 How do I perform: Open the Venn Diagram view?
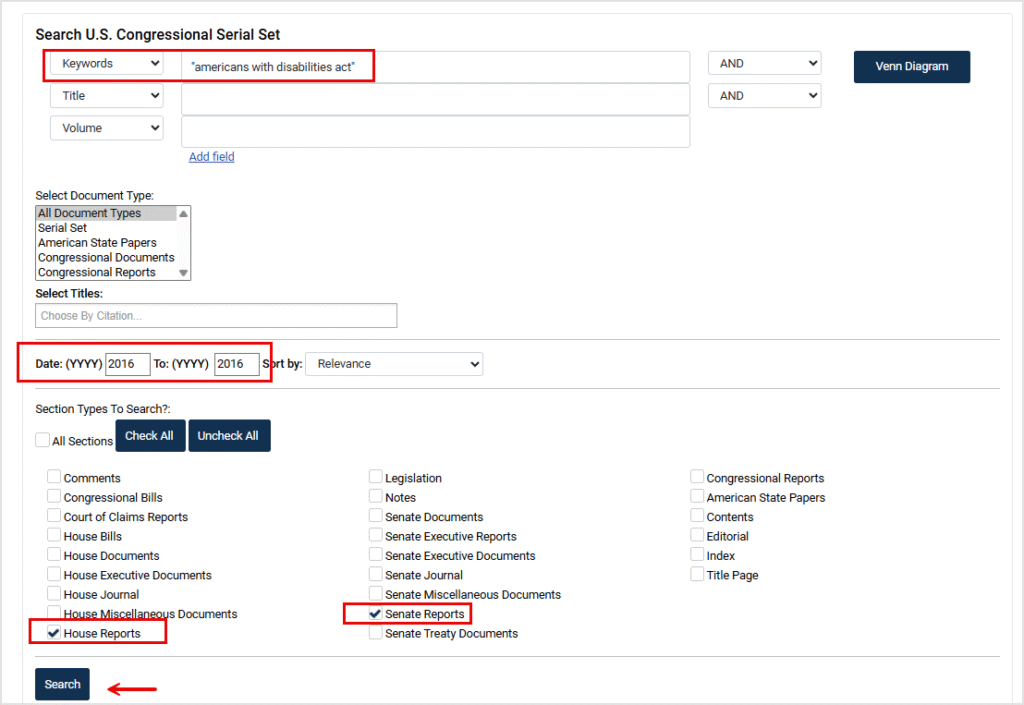click(911, 67)
